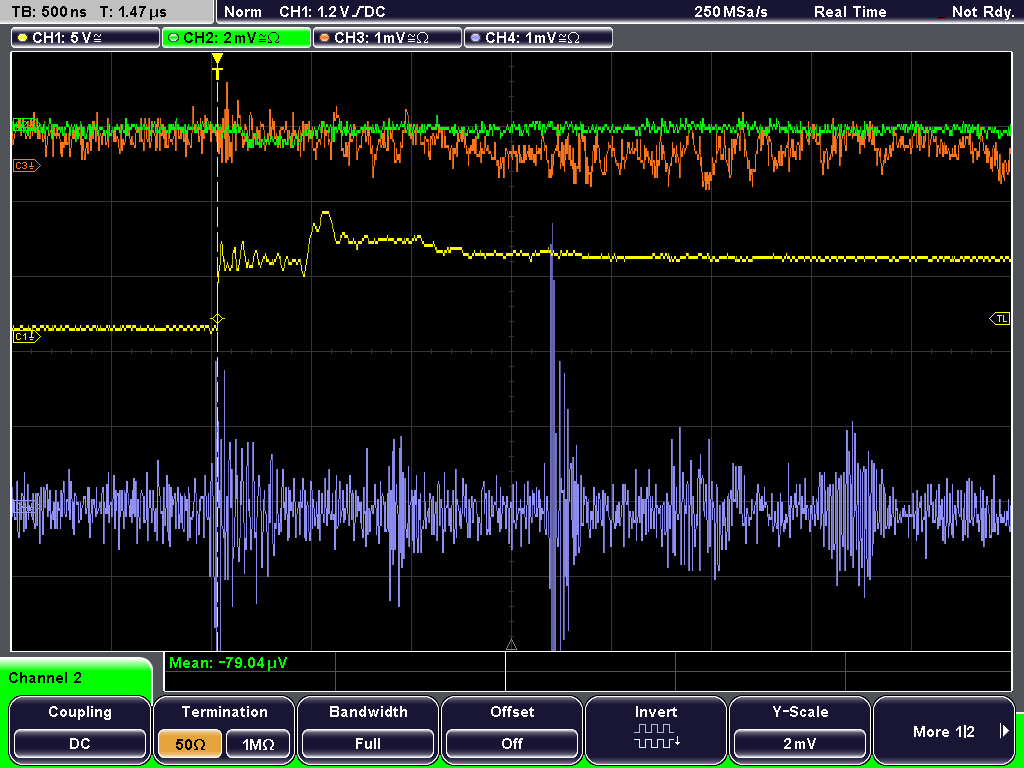Click the Norm trigger mode label
This screenshot has width=1024, height=768.
pos(242,12)
